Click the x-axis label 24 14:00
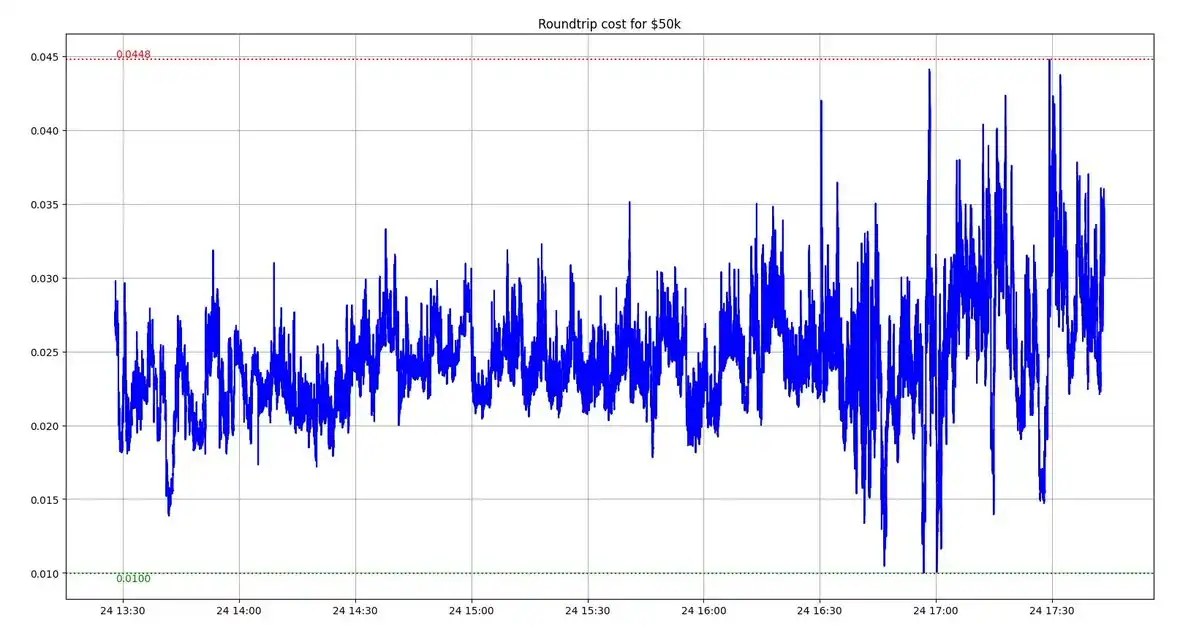Viewport: 1199px width, 634px height. (239, 610)
